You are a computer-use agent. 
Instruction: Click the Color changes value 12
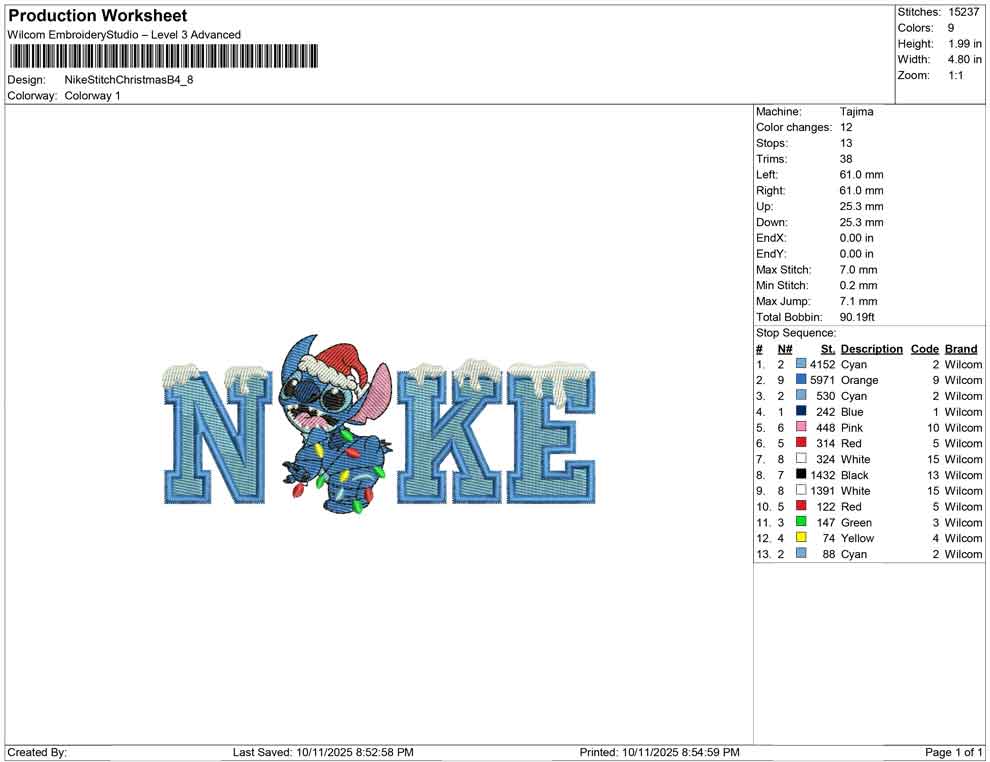(846, 128)
